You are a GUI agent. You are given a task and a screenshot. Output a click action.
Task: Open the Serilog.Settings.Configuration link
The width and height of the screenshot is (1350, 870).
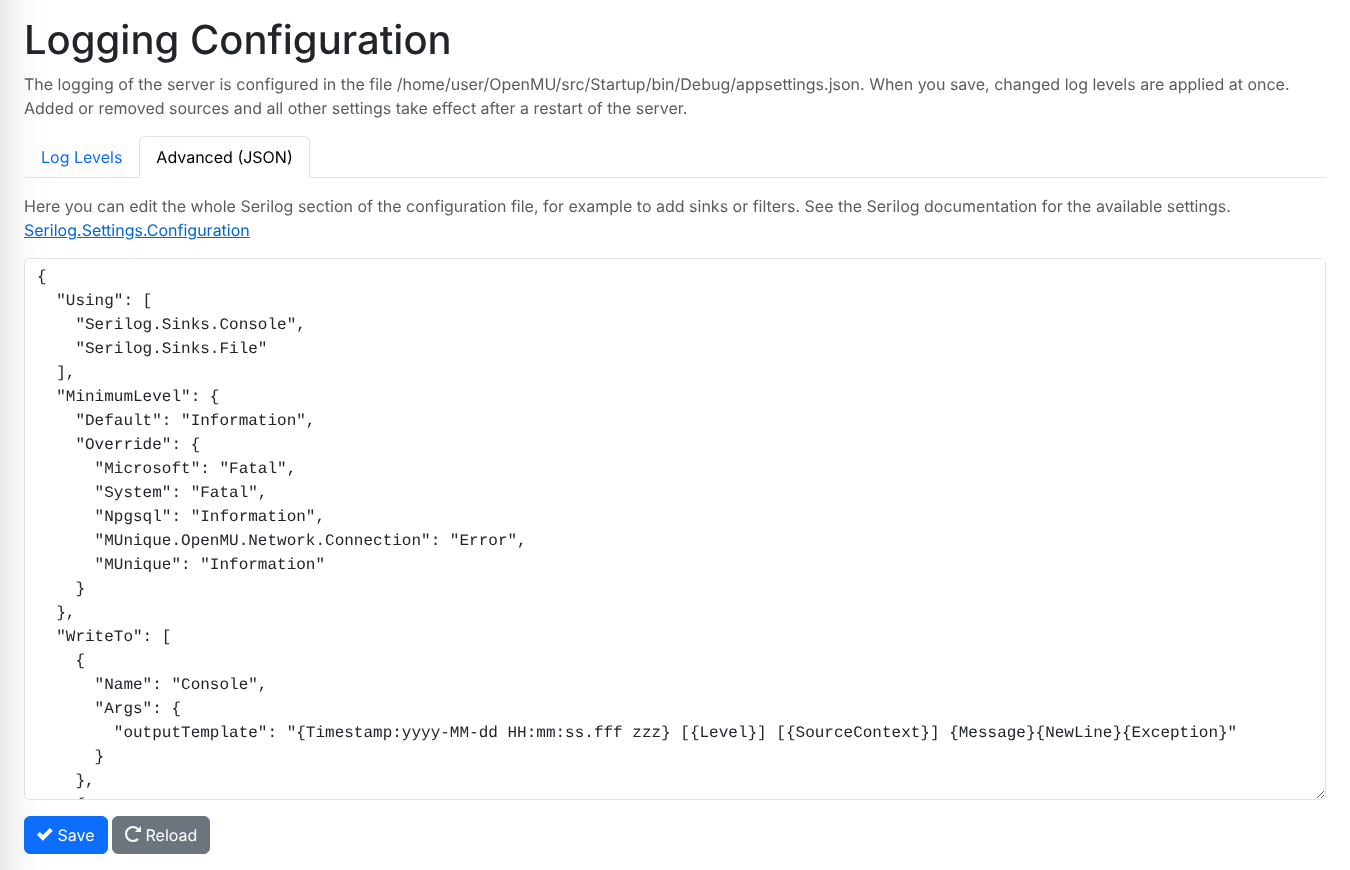(x=137, y=230)
